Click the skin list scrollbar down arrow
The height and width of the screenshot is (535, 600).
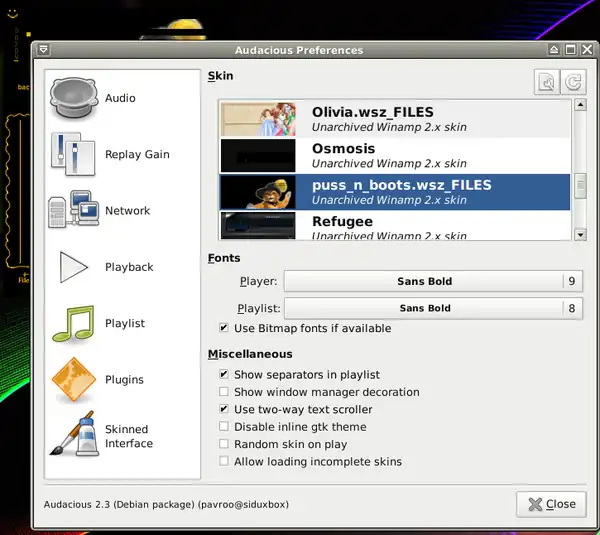tap(580, 235)
